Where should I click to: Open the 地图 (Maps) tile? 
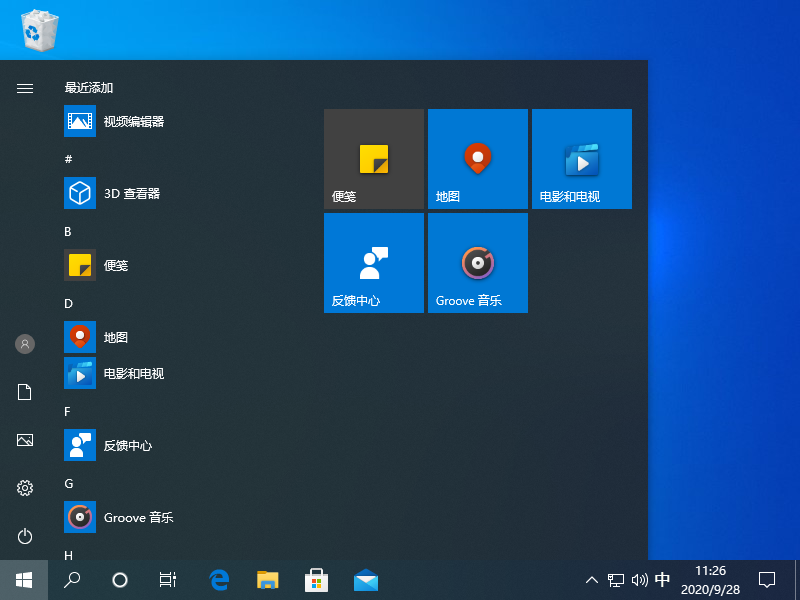tap(477, 158)
